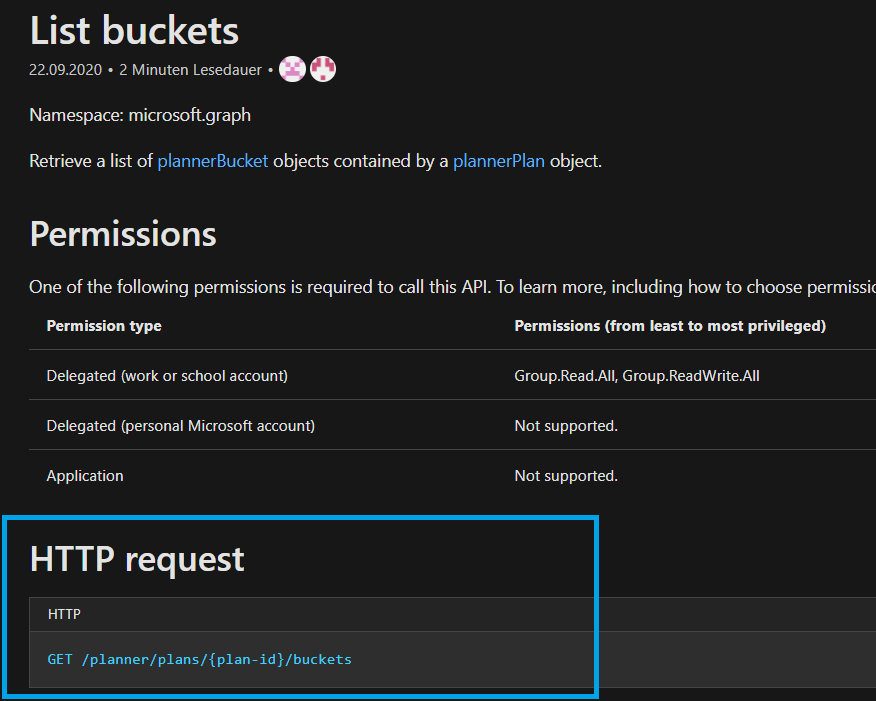This screenshot has height=701, width=876.
Task: Click the Namespace: microsoft.graph line
Action: 140,115
